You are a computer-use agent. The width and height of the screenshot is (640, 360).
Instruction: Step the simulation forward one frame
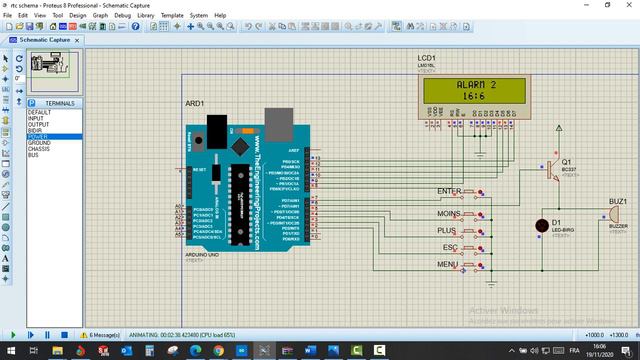pyautogui.click(x=31, y=335)
